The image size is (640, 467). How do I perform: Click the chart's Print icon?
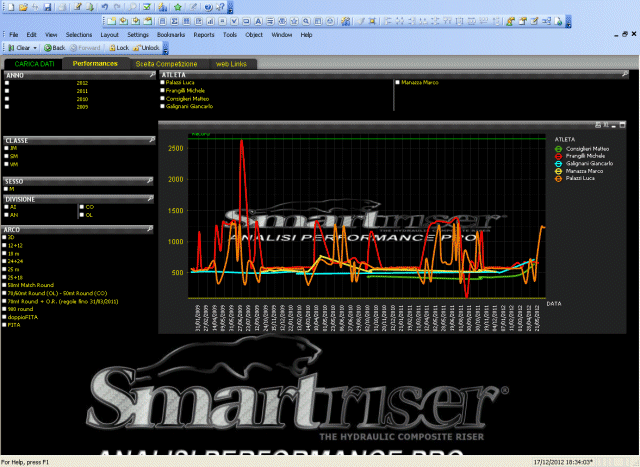pyautogui.click(x=598, y=125)
